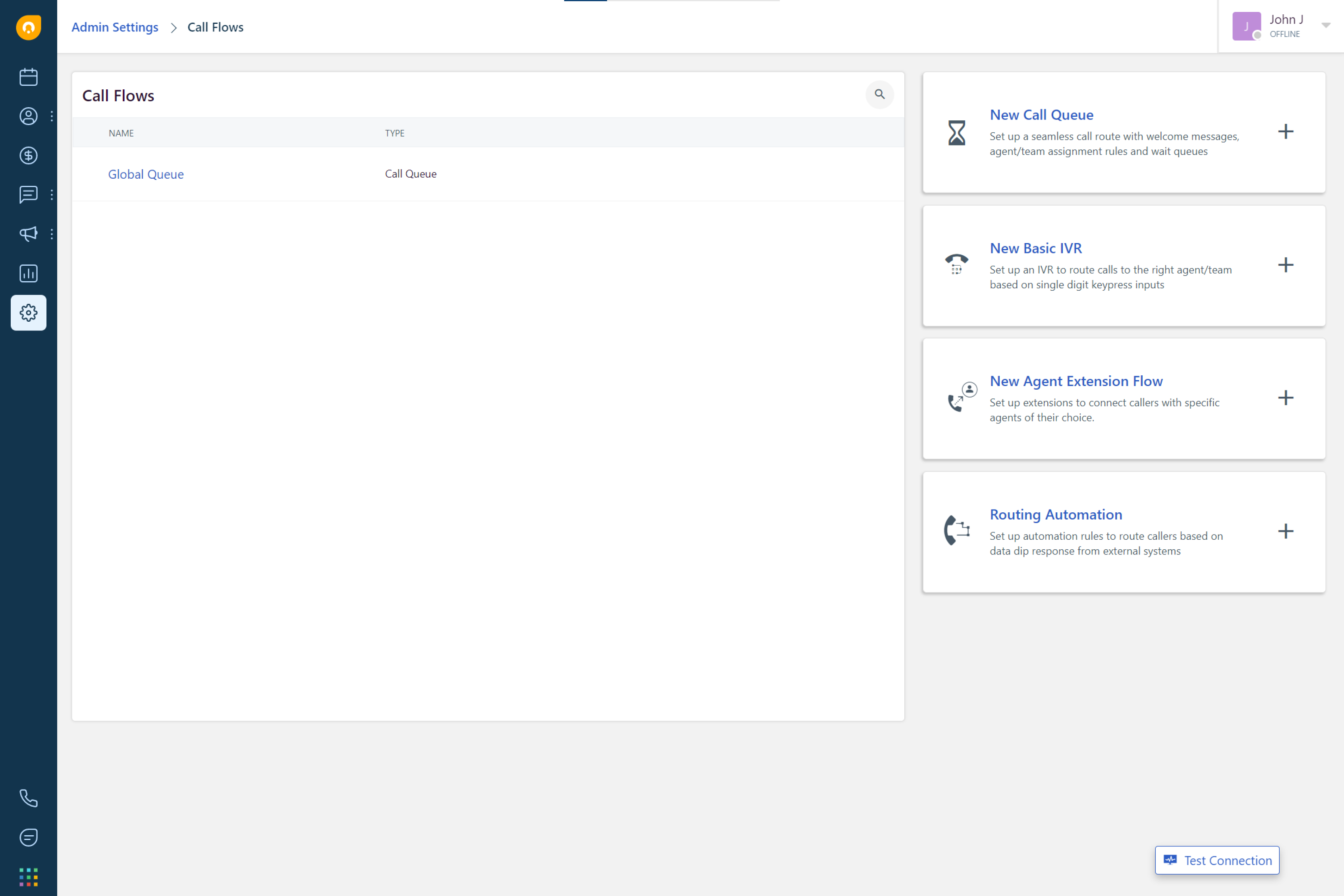Open the bottom chat bubble icon
This screenshot has height=896, width=1344.
[29, 837]
